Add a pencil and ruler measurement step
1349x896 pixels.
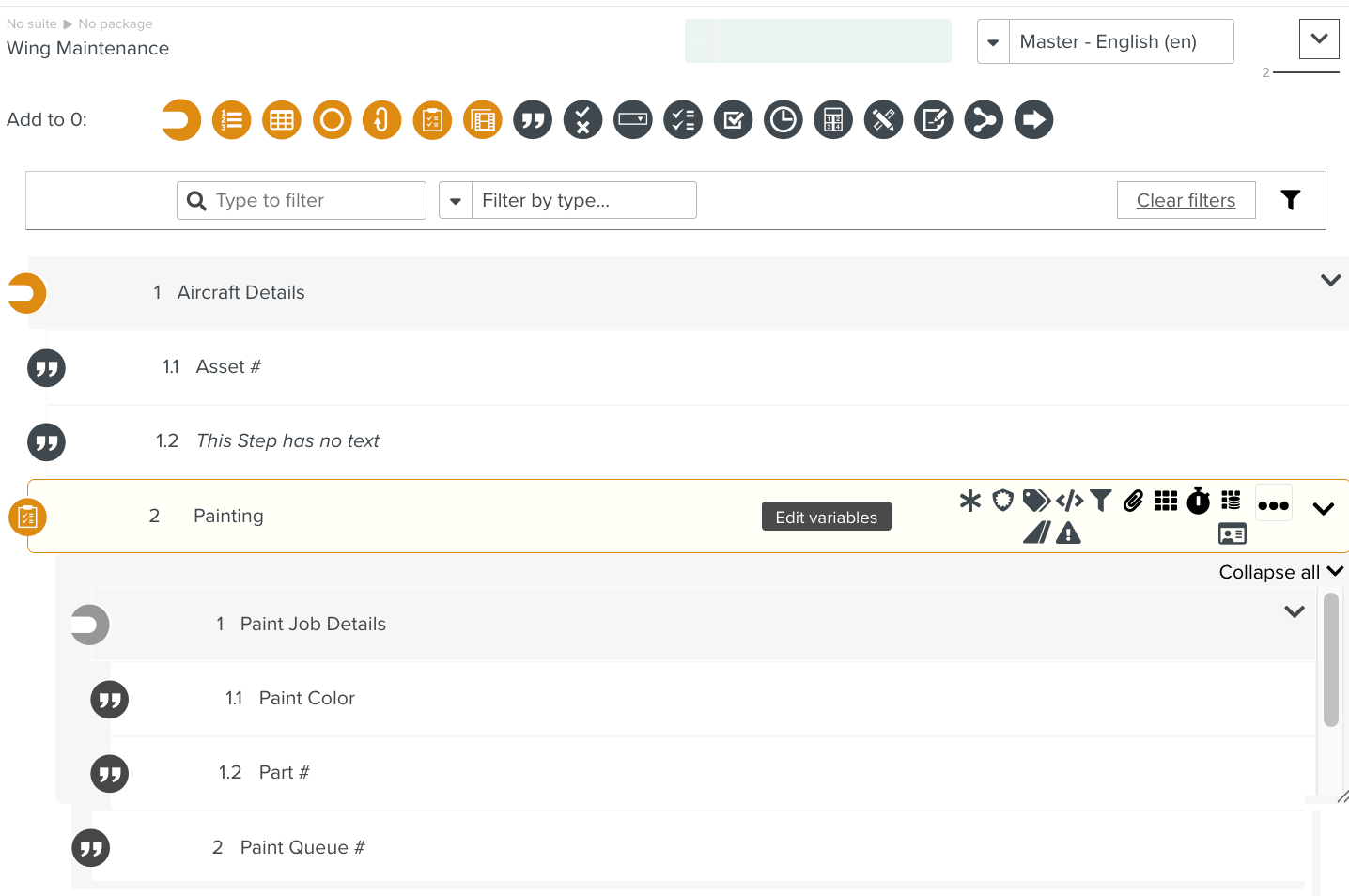883,120
